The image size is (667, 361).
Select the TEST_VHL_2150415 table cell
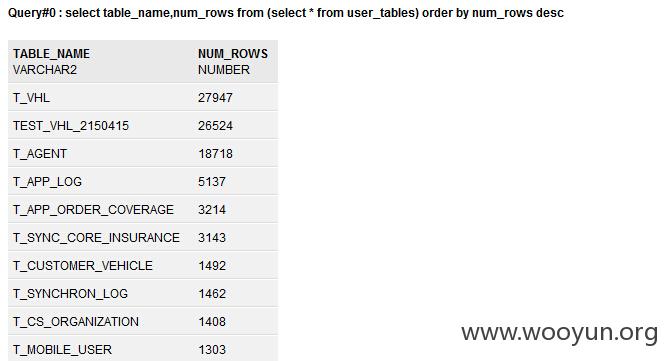[71, 126]
